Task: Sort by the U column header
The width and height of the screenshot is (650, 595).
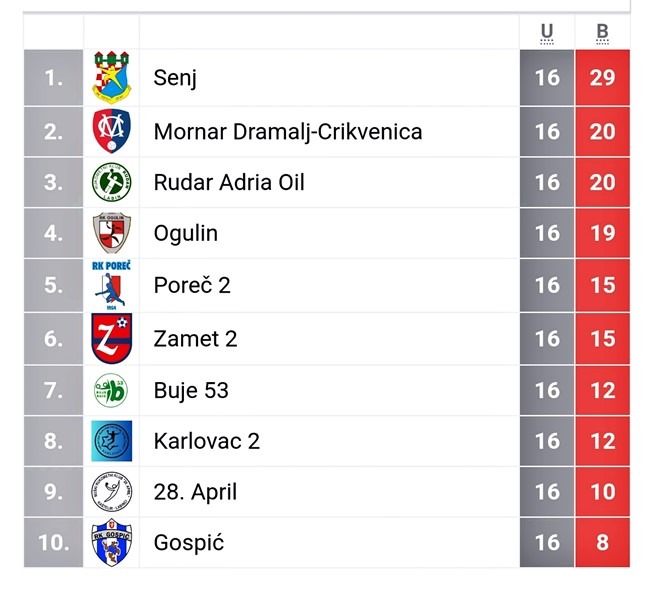Action: (547, 32)
